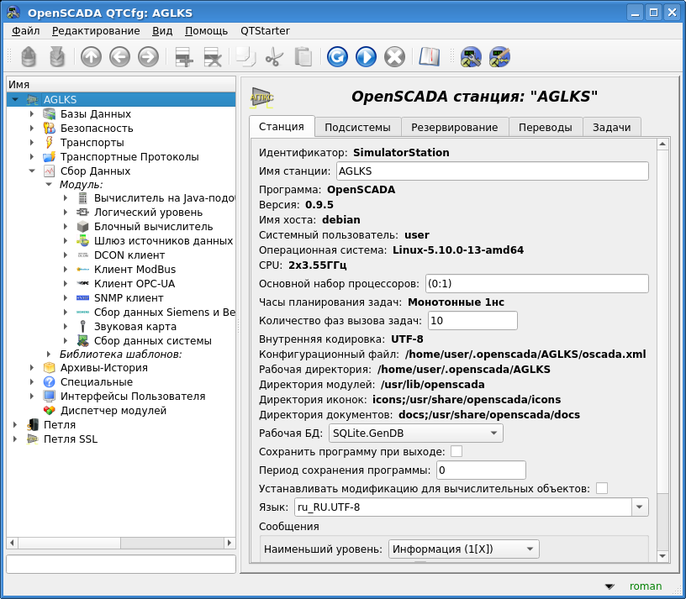Switch to the Подсистемы tab
Viewport: 686px width, 599px height.
click(357, 127)
